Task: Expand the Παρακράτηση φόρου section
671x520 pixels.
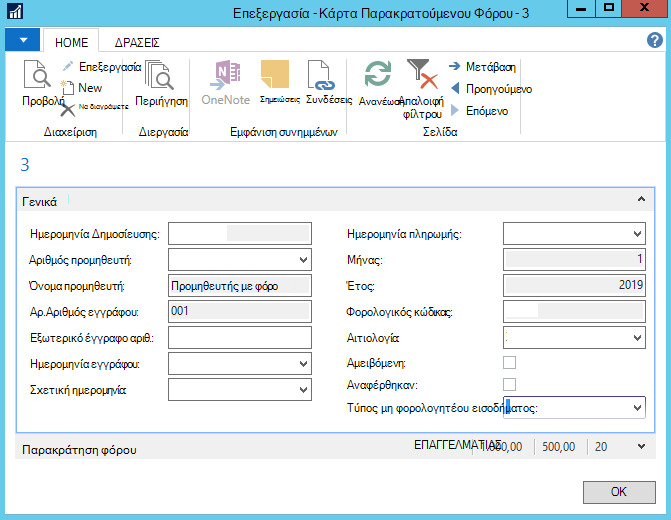Action: point(641,446)
